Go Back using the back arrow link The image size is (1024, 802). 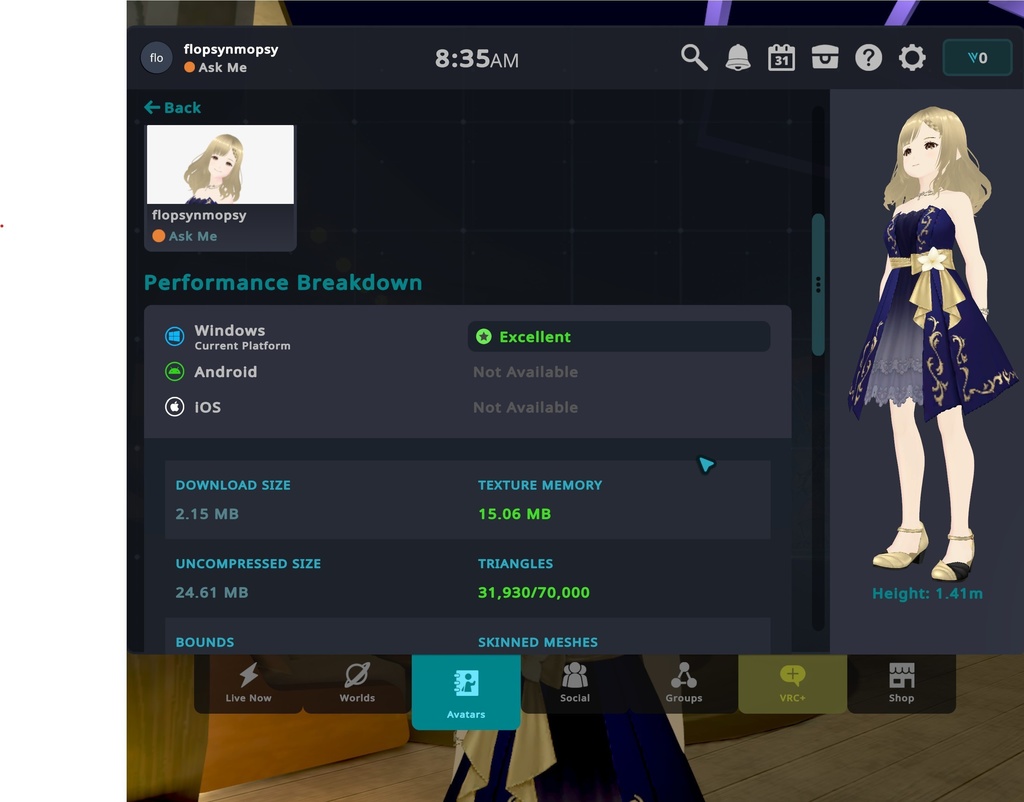coord(172,107)
